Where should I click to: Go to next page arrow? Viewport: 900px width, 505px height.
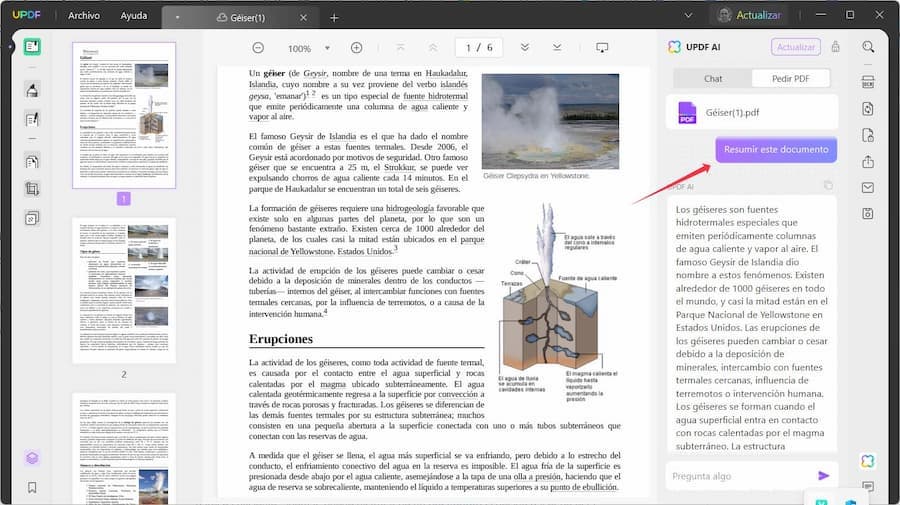pos(525,48)
